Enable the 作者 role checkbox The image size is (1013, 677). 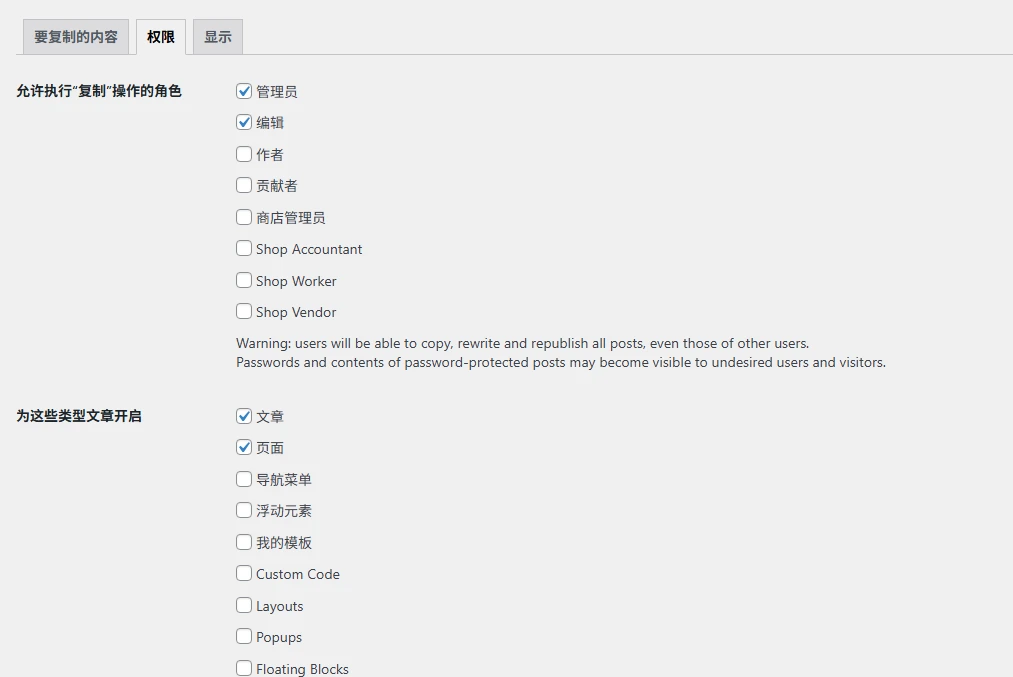[244, 154]
